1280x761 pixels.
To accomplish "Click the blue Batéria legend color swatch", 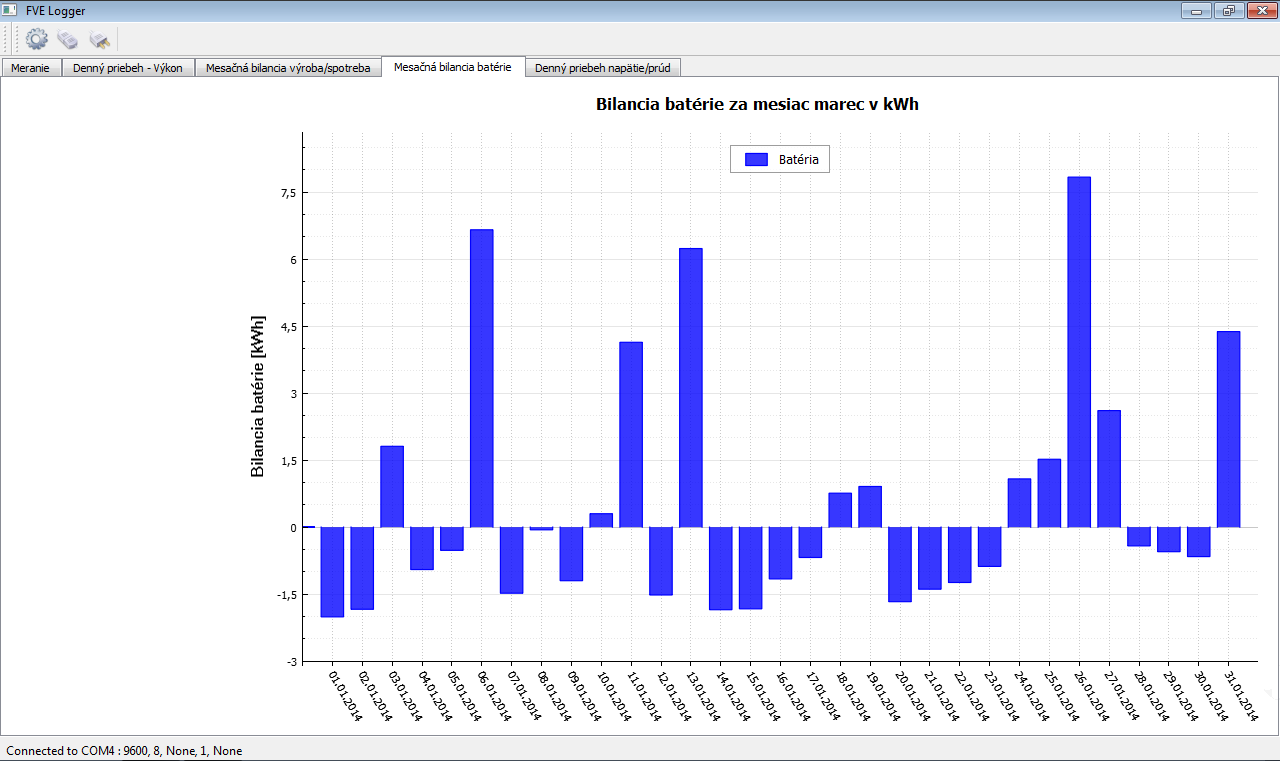I will (x=756, y=159).
